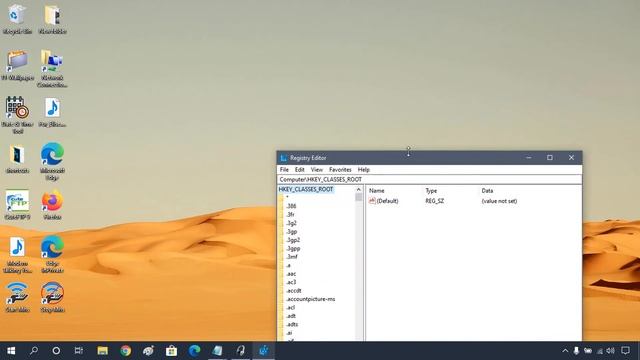Click the Registry Editor title bar icon
The width and height of the screenshot is (640, 360).
pos(283,158)
